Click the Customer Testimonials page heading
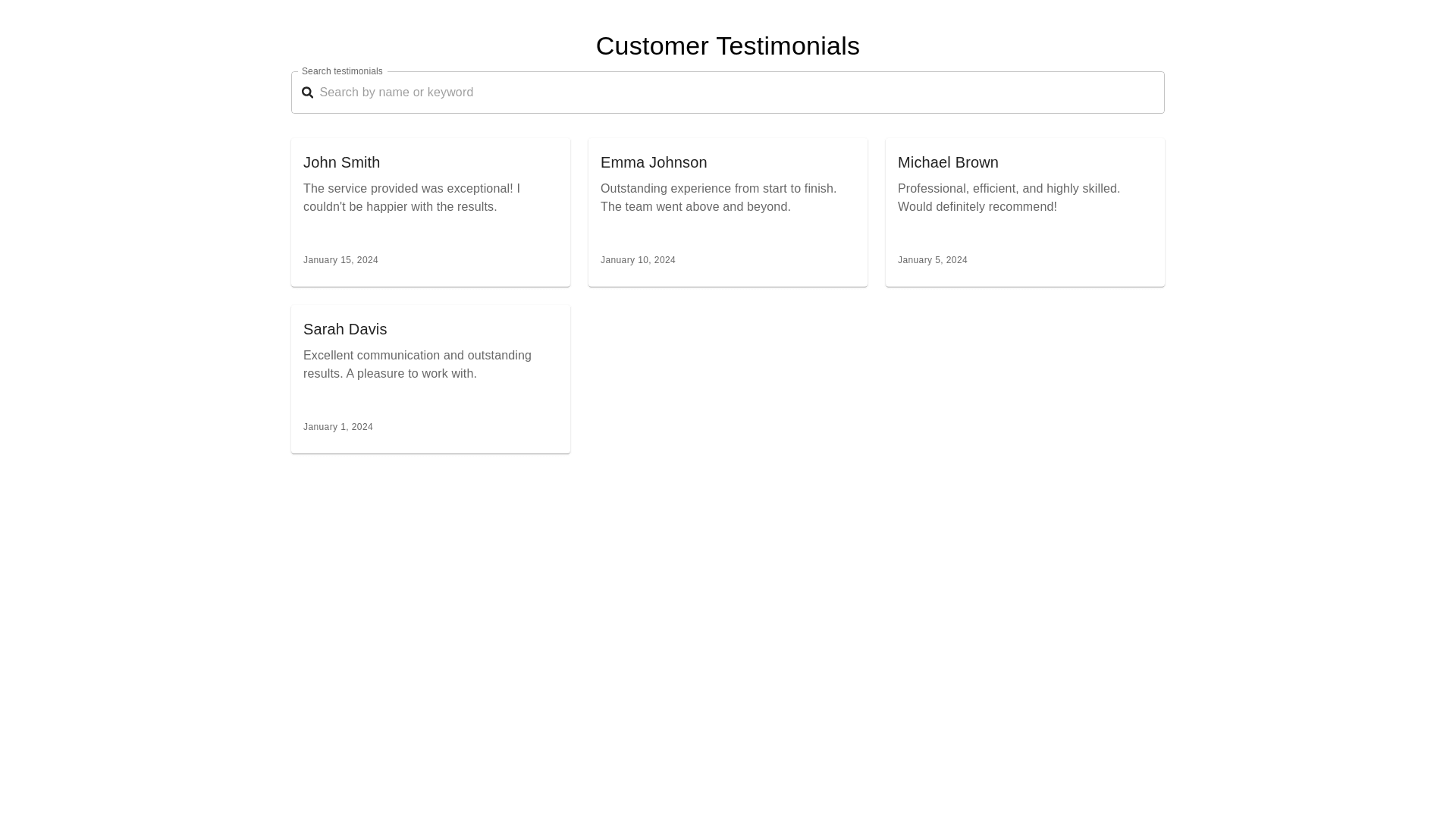The width and height of the screenshot is (1456, 819). click(727, 46)
